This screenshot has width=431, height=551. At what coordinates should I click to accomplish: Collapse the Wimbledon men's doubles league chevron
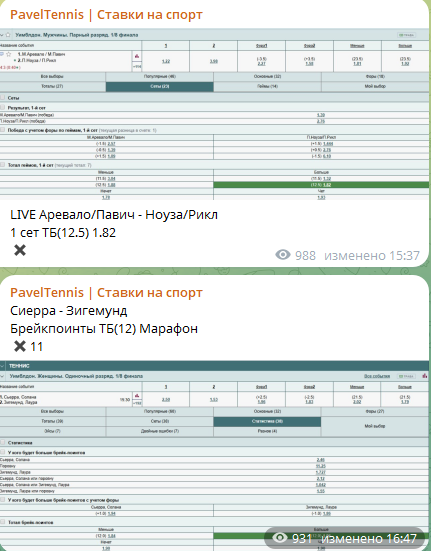click(2, 35)
